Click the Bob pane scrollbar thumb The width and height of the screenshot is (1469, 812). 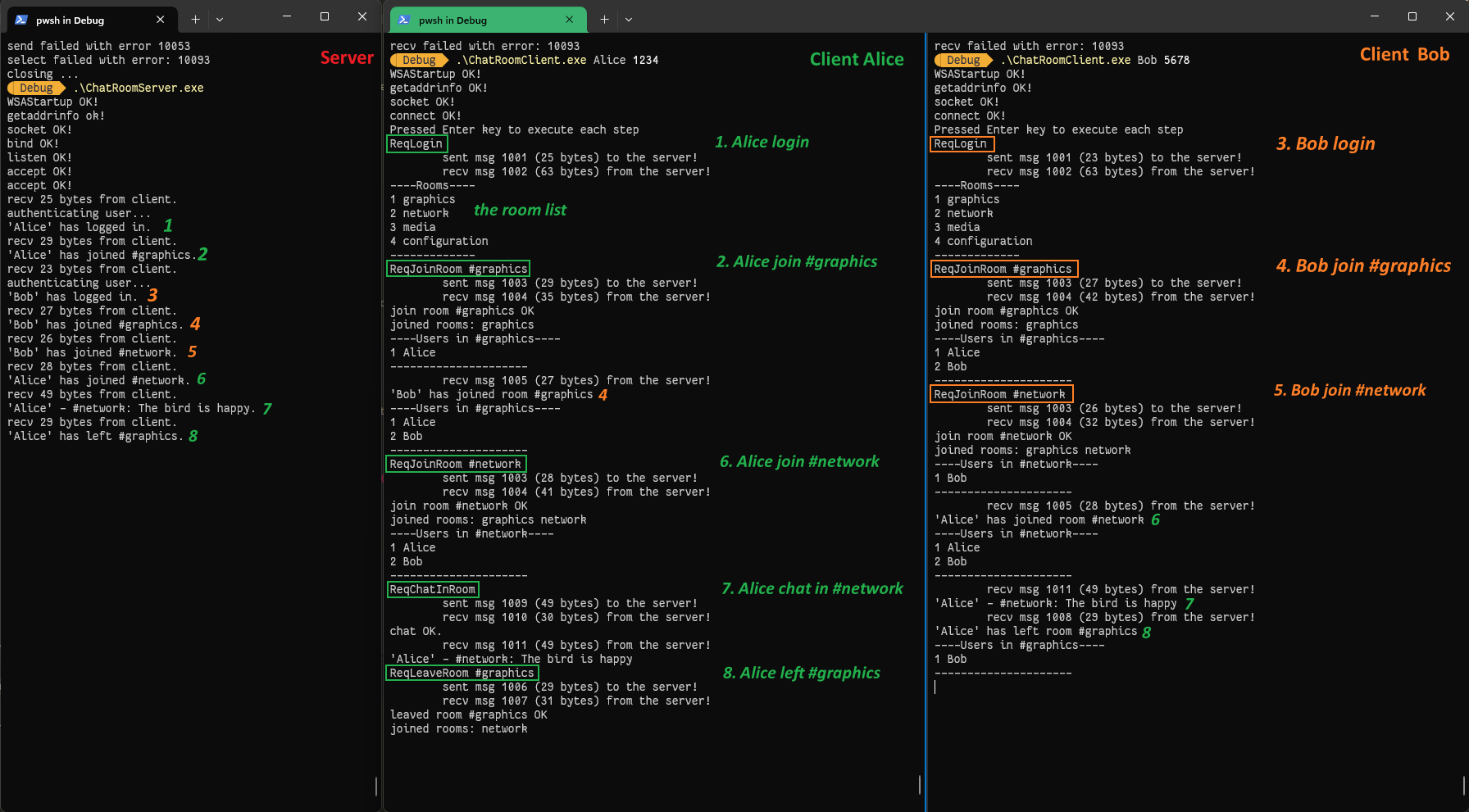pyautogui.click(x=1464, y=784)
